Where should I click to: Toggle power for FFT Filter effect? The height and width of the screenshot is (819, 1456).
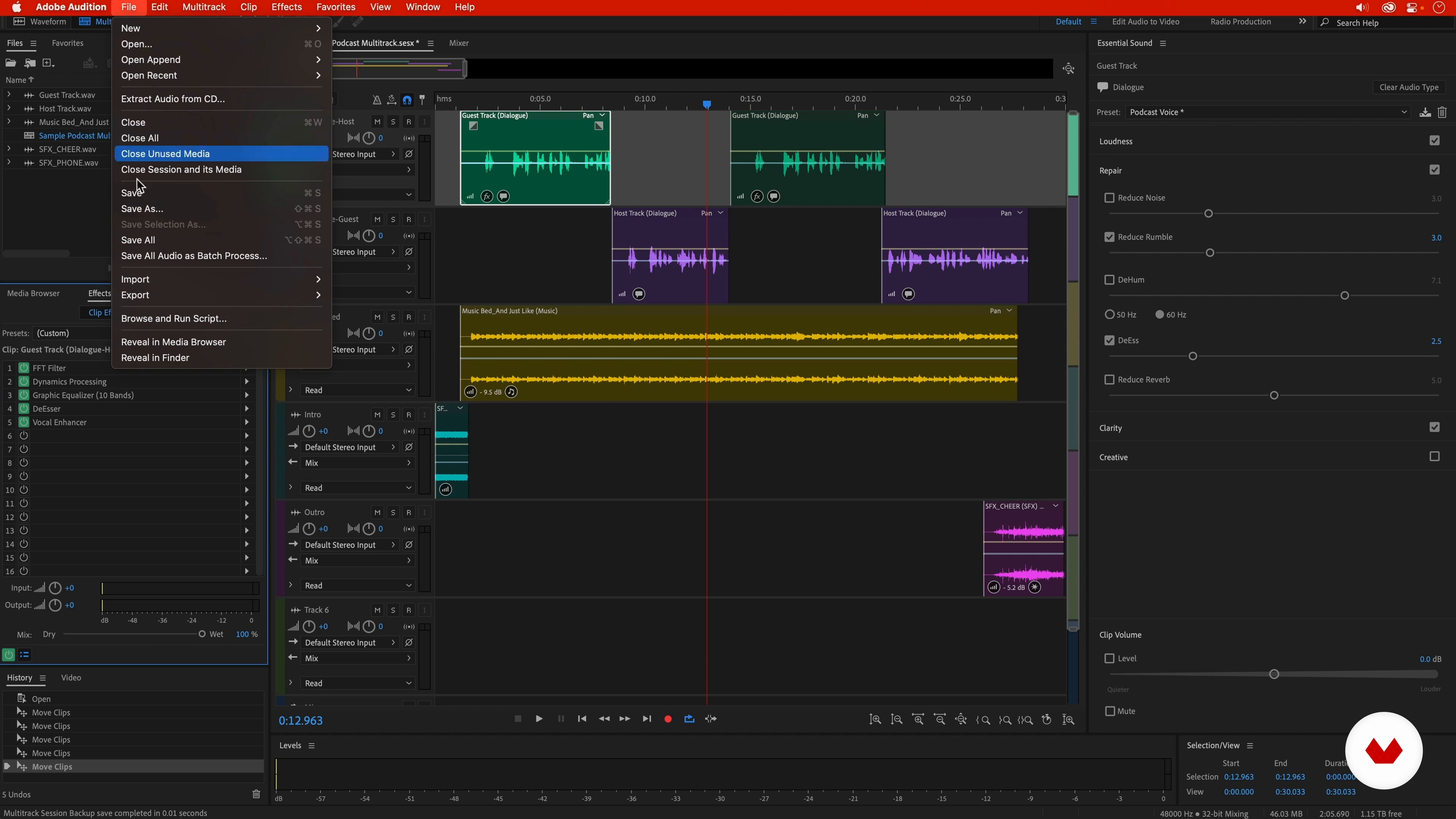point(24,368)
